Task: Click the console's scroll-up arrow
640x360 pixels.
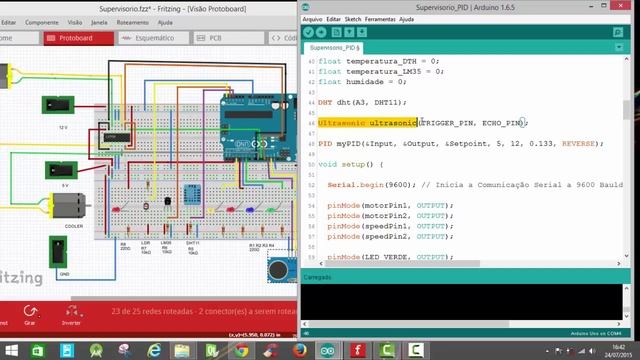Action: point(627,288)
